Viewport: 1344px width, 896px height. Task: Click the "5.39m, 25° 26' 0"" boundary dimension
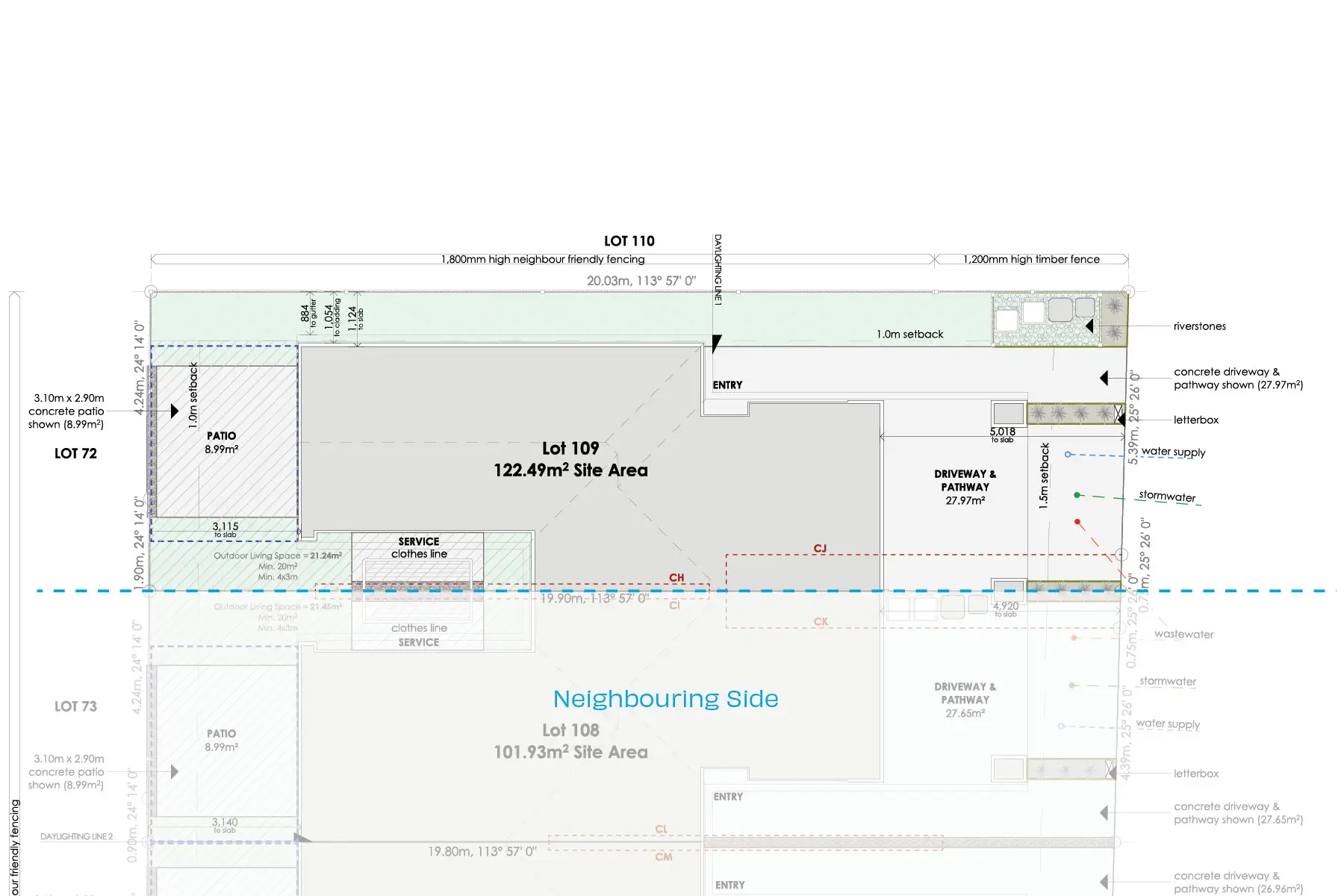pyautogui.click(x=1133, y=418)
